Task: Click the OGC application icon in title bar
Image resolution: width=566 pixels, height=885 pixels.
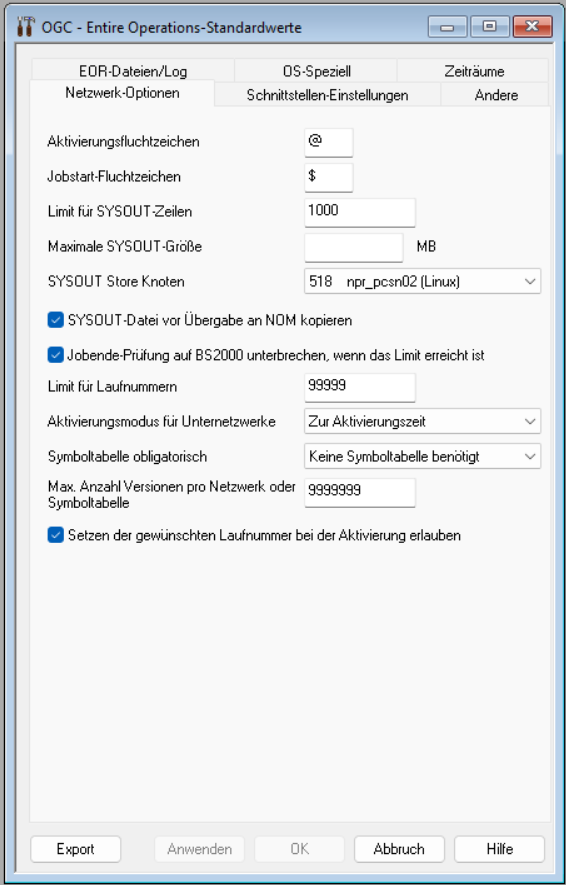Action: coord(25,27)
